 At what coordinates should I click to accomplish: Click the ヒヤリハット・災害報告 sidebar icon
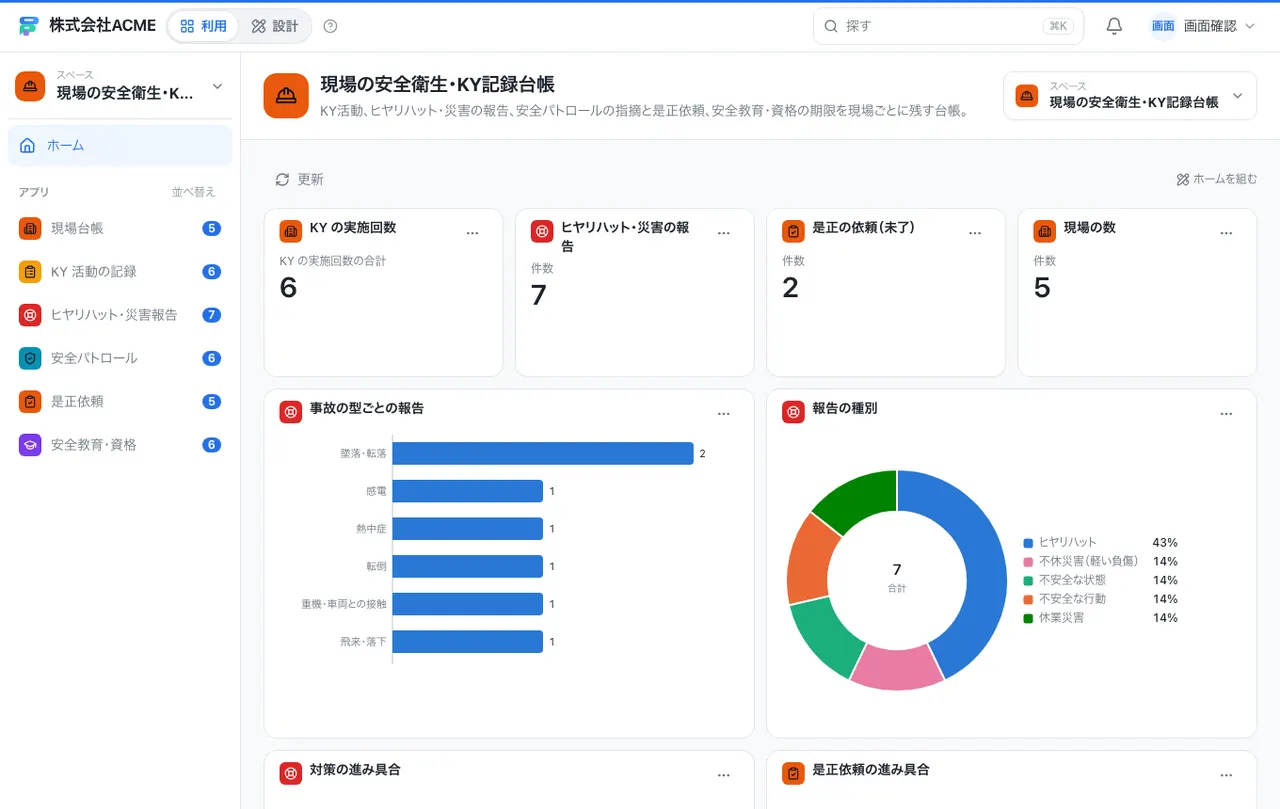(x=30, y=315)
